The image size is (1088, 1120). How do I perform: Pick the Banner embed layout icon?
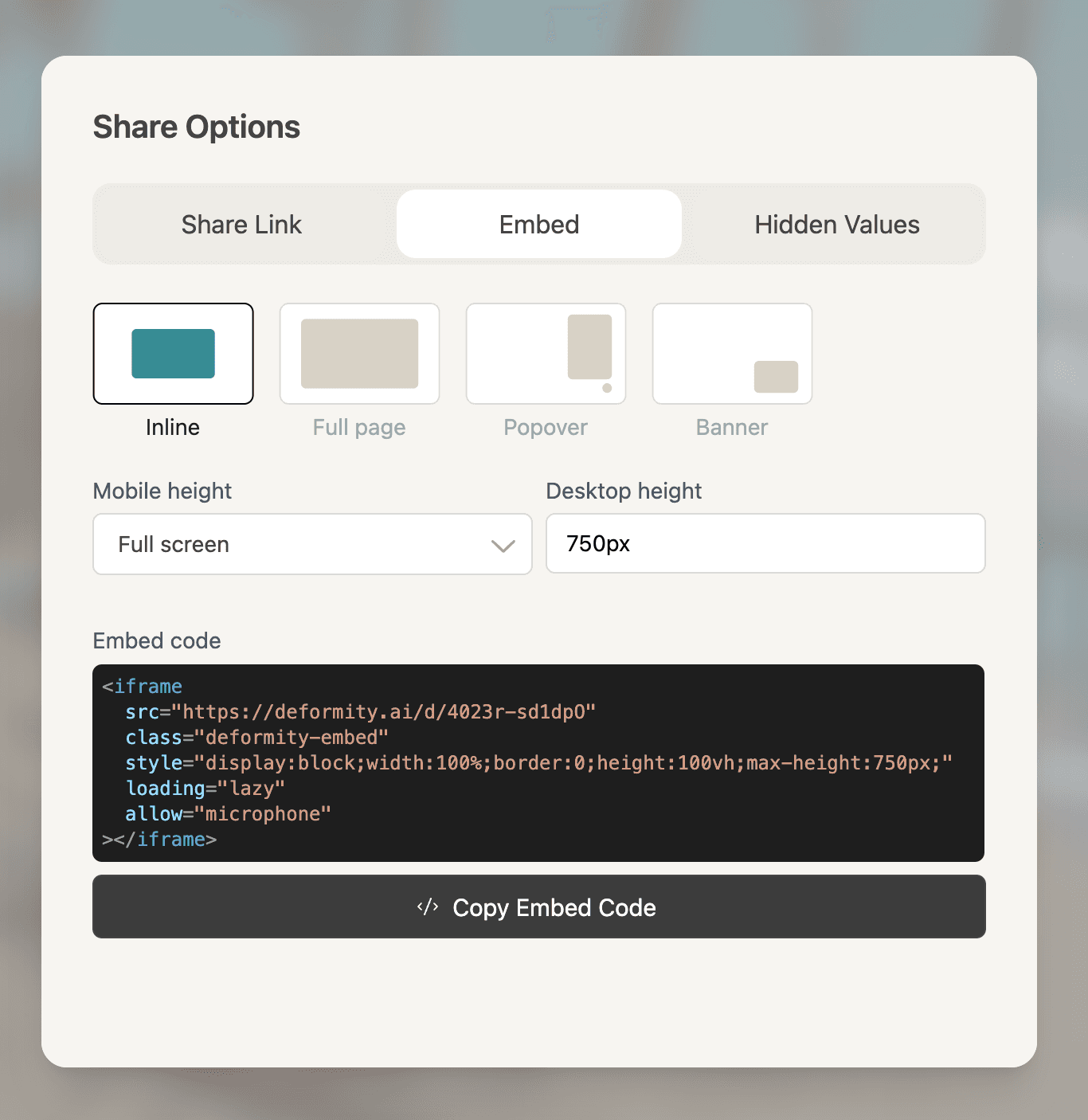731,353
